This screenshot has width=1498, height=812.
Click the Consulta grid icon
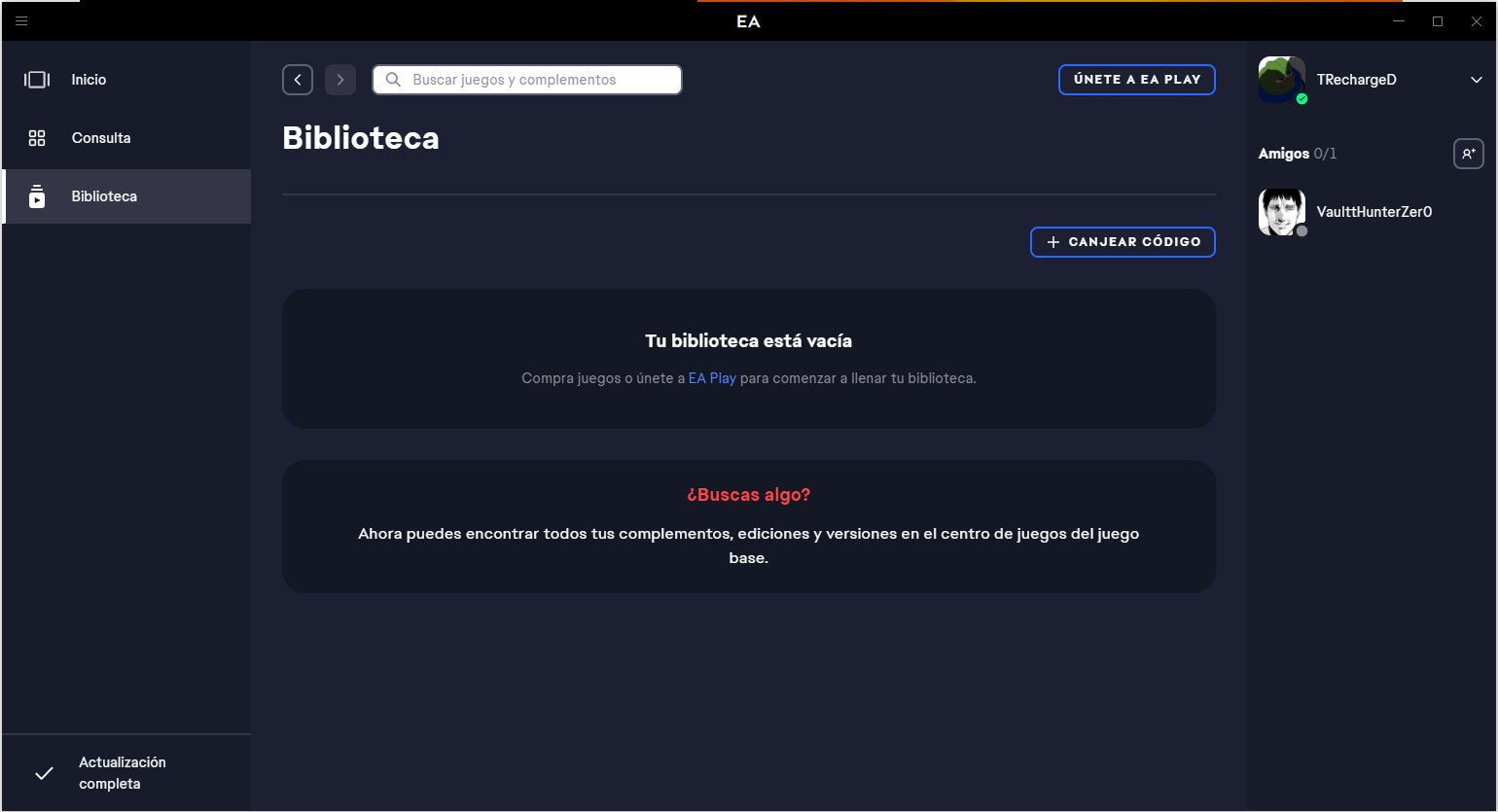click(37, 138)
